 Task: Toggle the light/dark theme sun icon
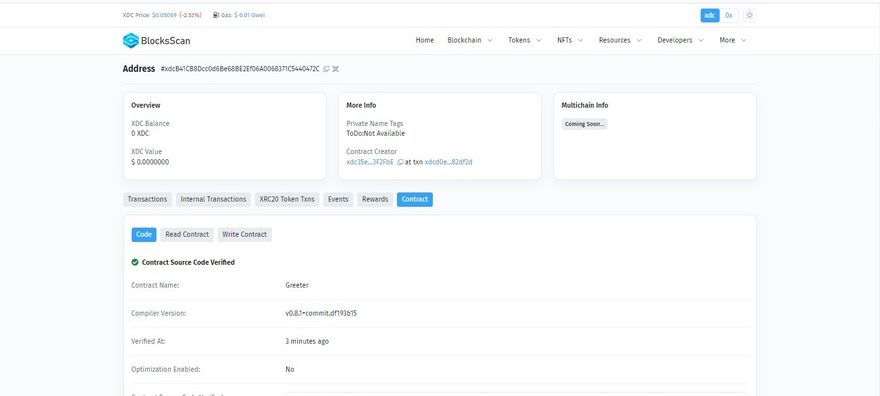tap(749, 16)
